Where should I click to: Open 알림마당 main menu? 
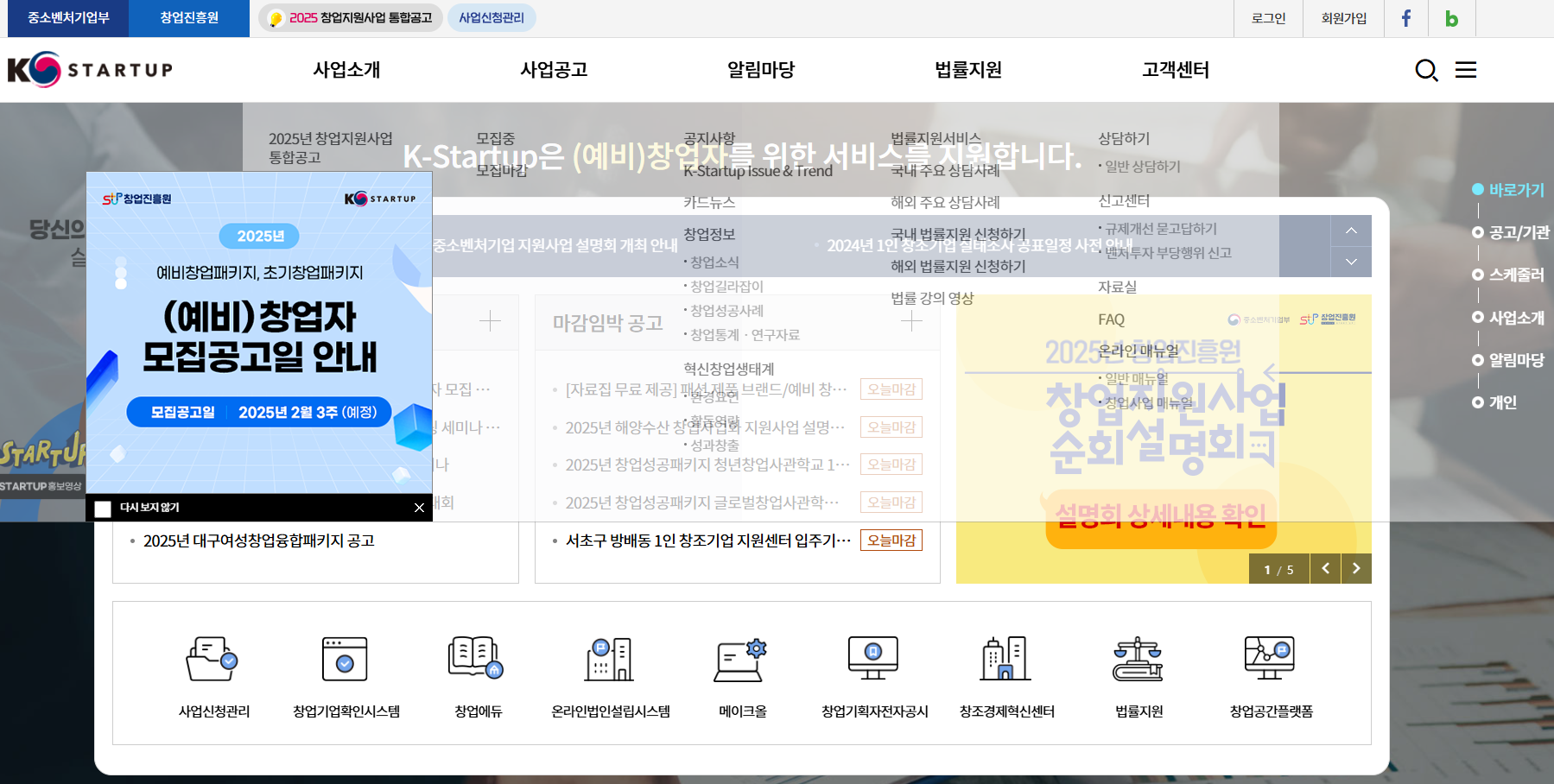pyautogui.click(x=761, y=70)
